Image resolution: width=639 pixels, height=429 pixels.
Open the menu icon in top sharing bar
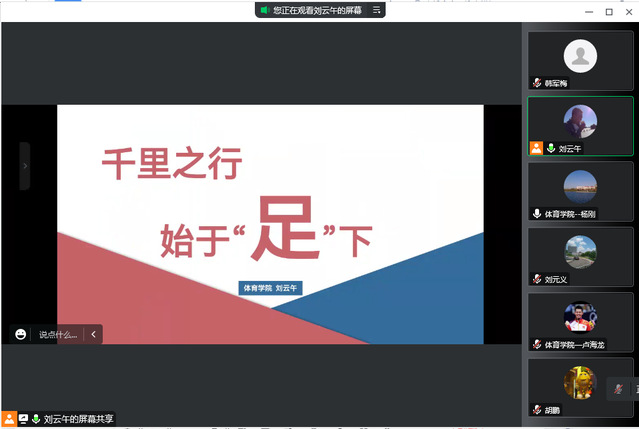[x=377, y=10]
